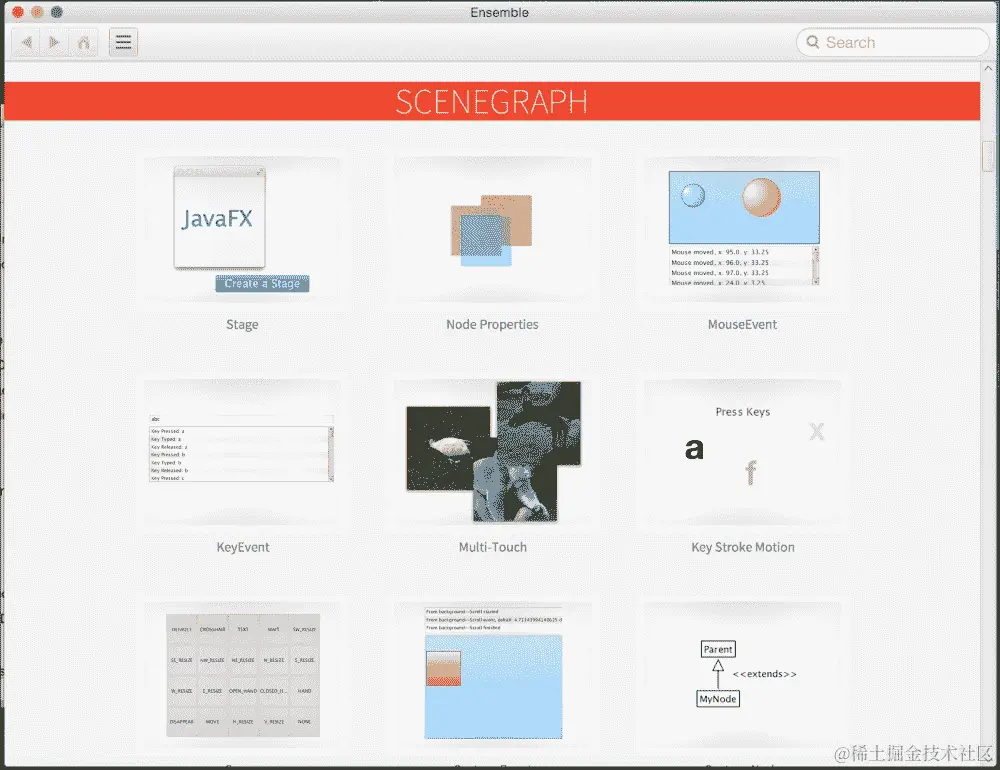Click the magnifying glass in the search box
This screenshot has width=1000, height=770.
pyautogui.click(x=814, y=42)
